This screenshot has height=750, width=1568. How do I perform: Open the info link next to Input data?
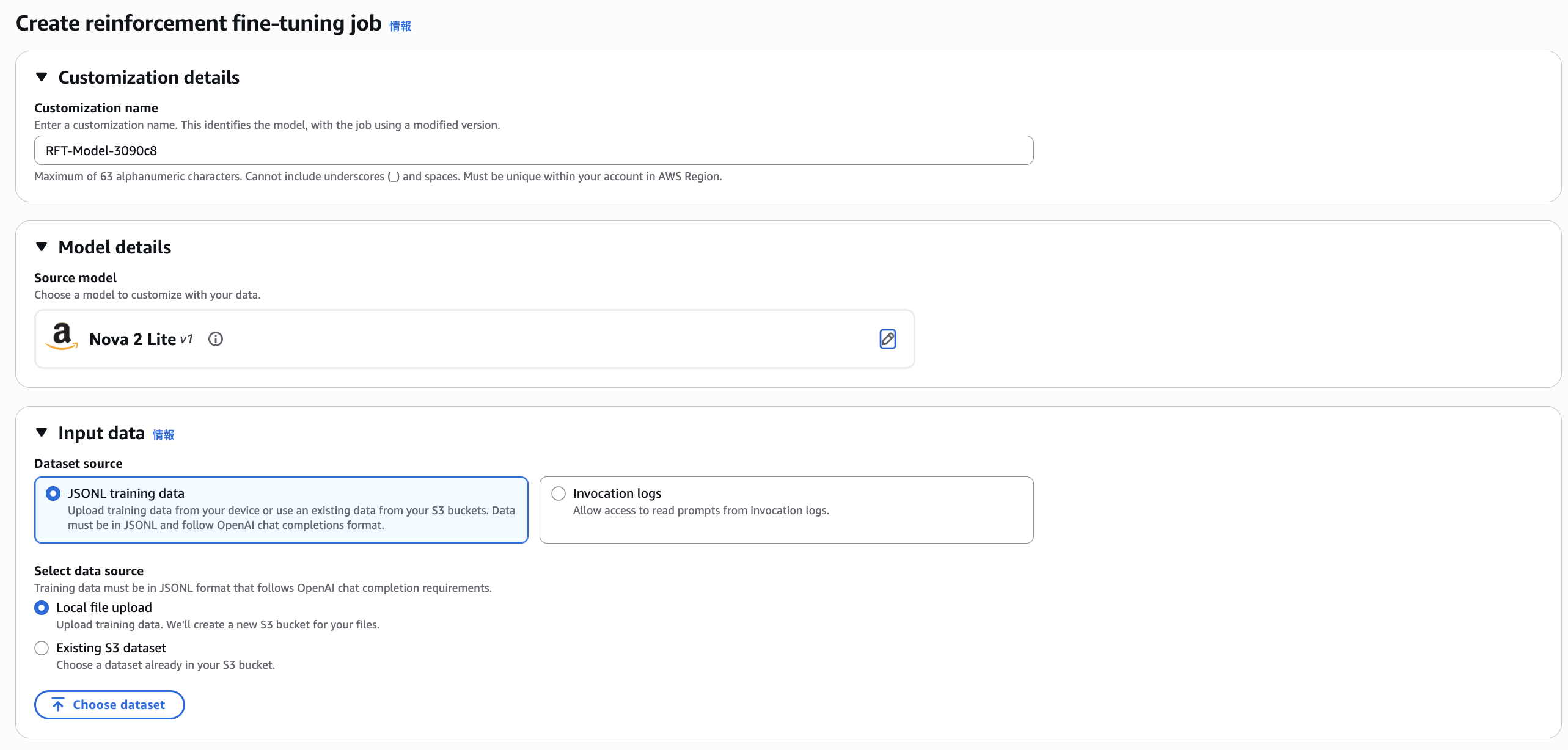[163, 435]
